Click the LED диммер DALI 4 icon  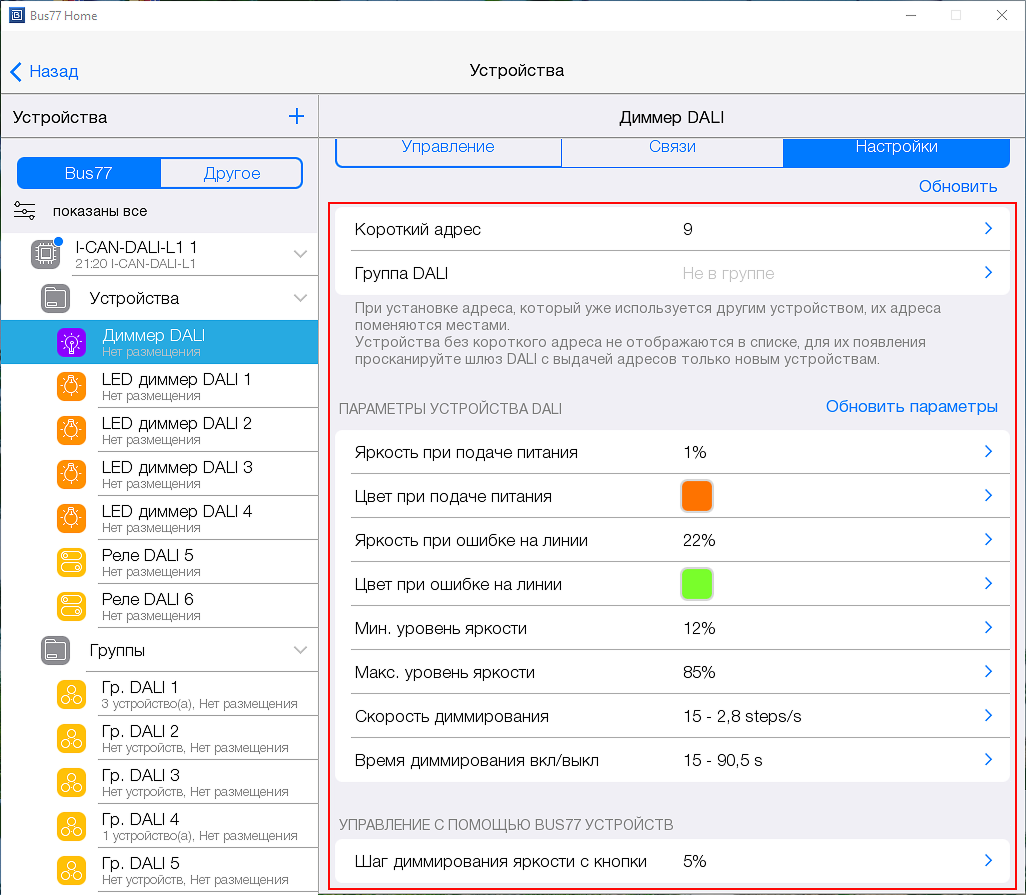pyautogui.click(x=71, y=518)
